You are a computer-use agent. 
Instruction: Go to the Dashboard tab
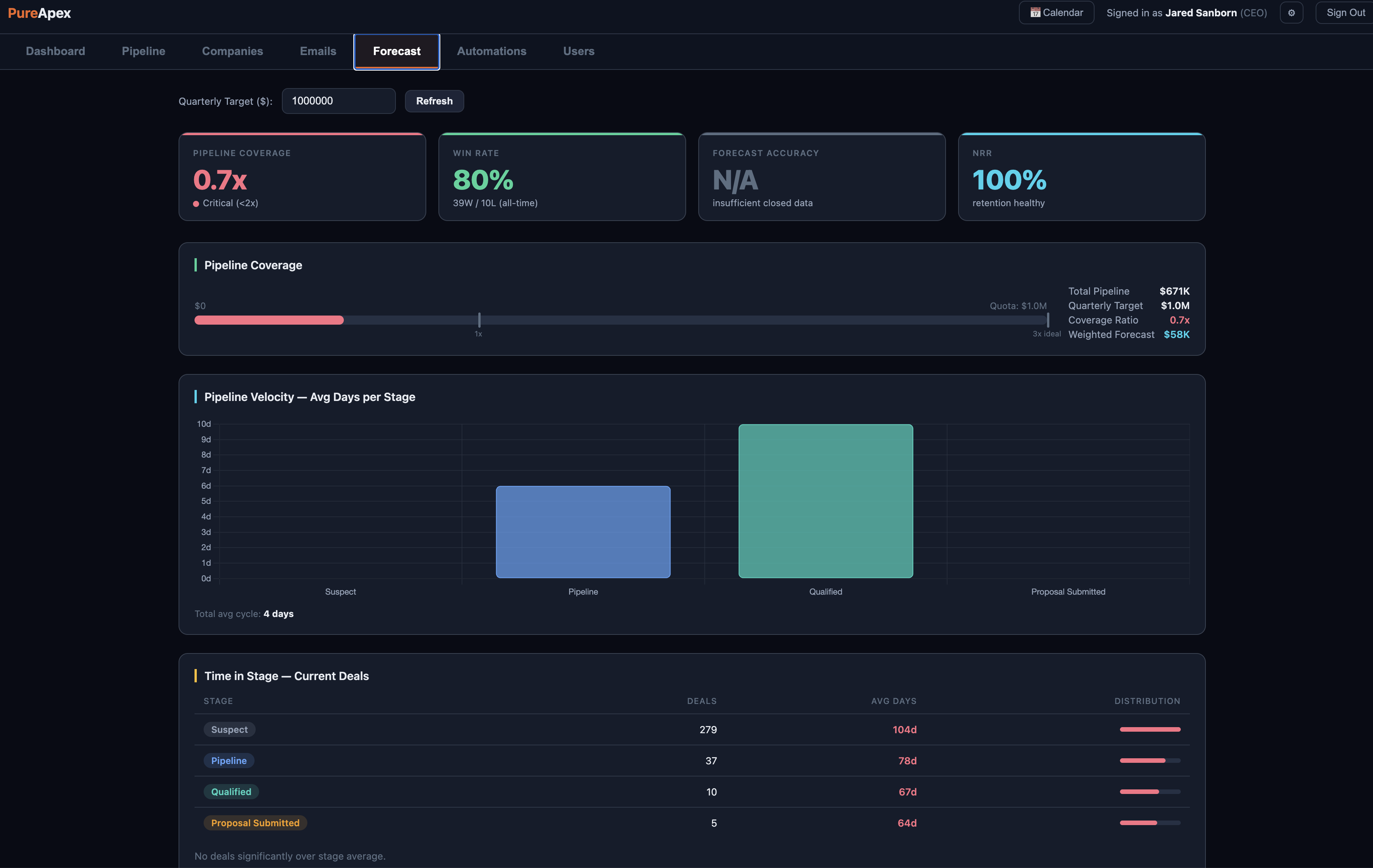pos(55,51)
